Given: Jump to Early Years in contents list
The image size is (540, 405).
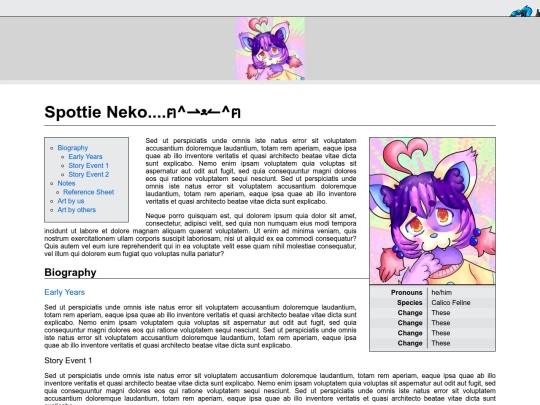Looking at the screenshot, I should [85, 157].
